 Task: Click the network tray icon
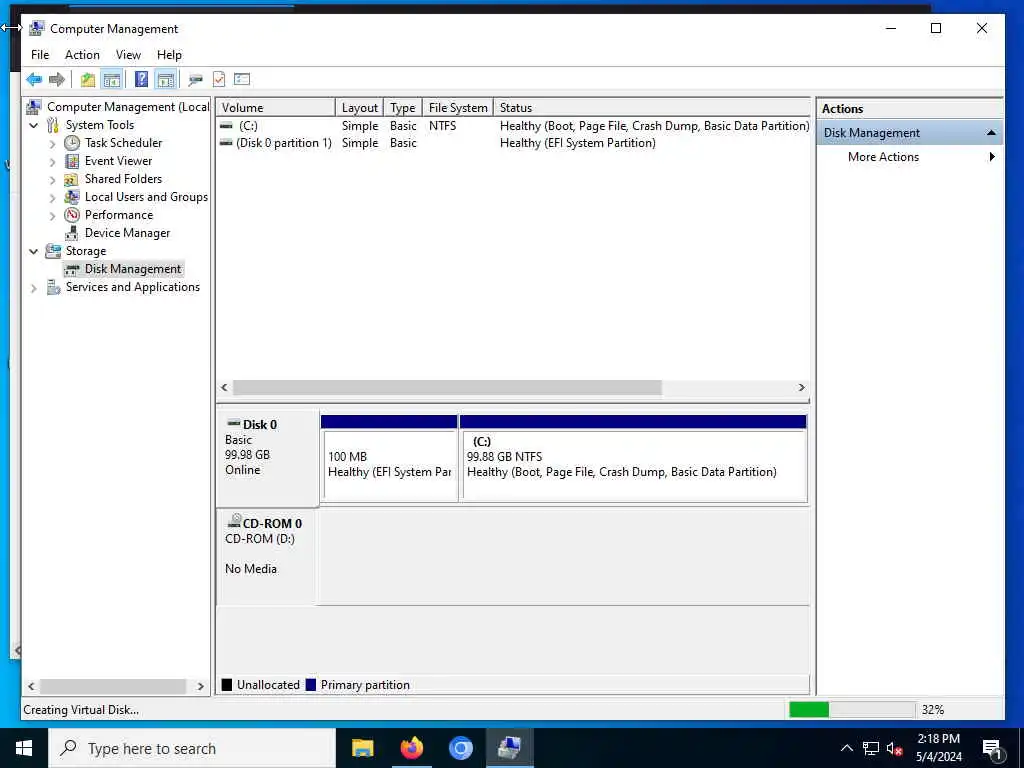click(871, 748)
